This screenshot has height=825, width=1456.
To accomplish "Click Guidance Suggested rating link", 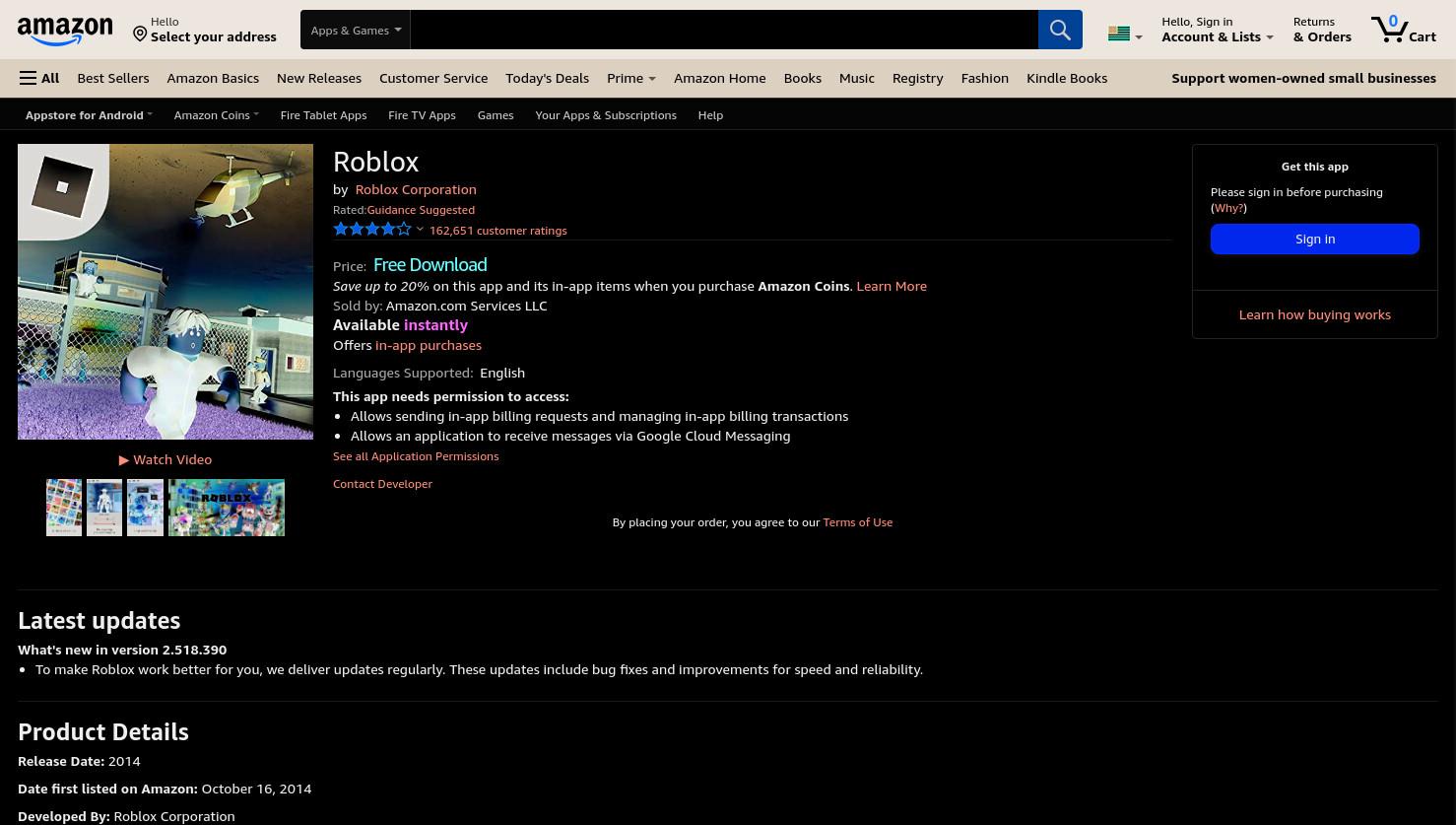I will (x=421, y=210).
